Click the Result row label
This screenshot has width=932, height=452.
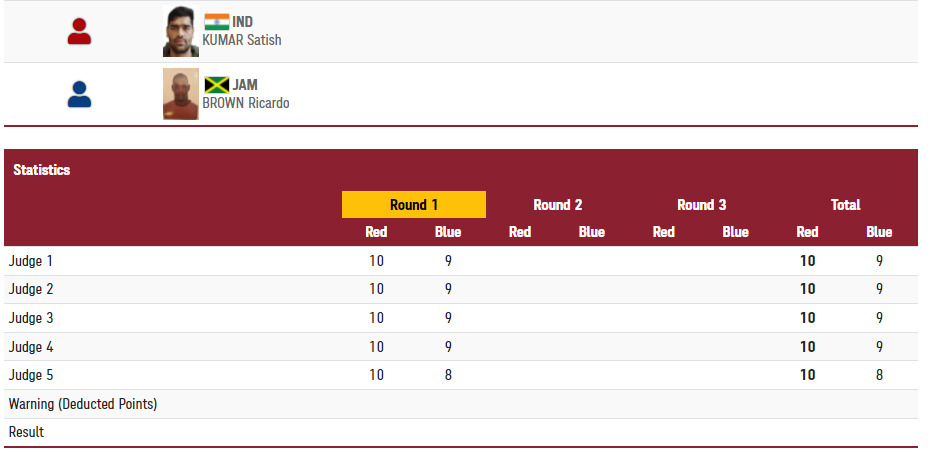point(26,433)
